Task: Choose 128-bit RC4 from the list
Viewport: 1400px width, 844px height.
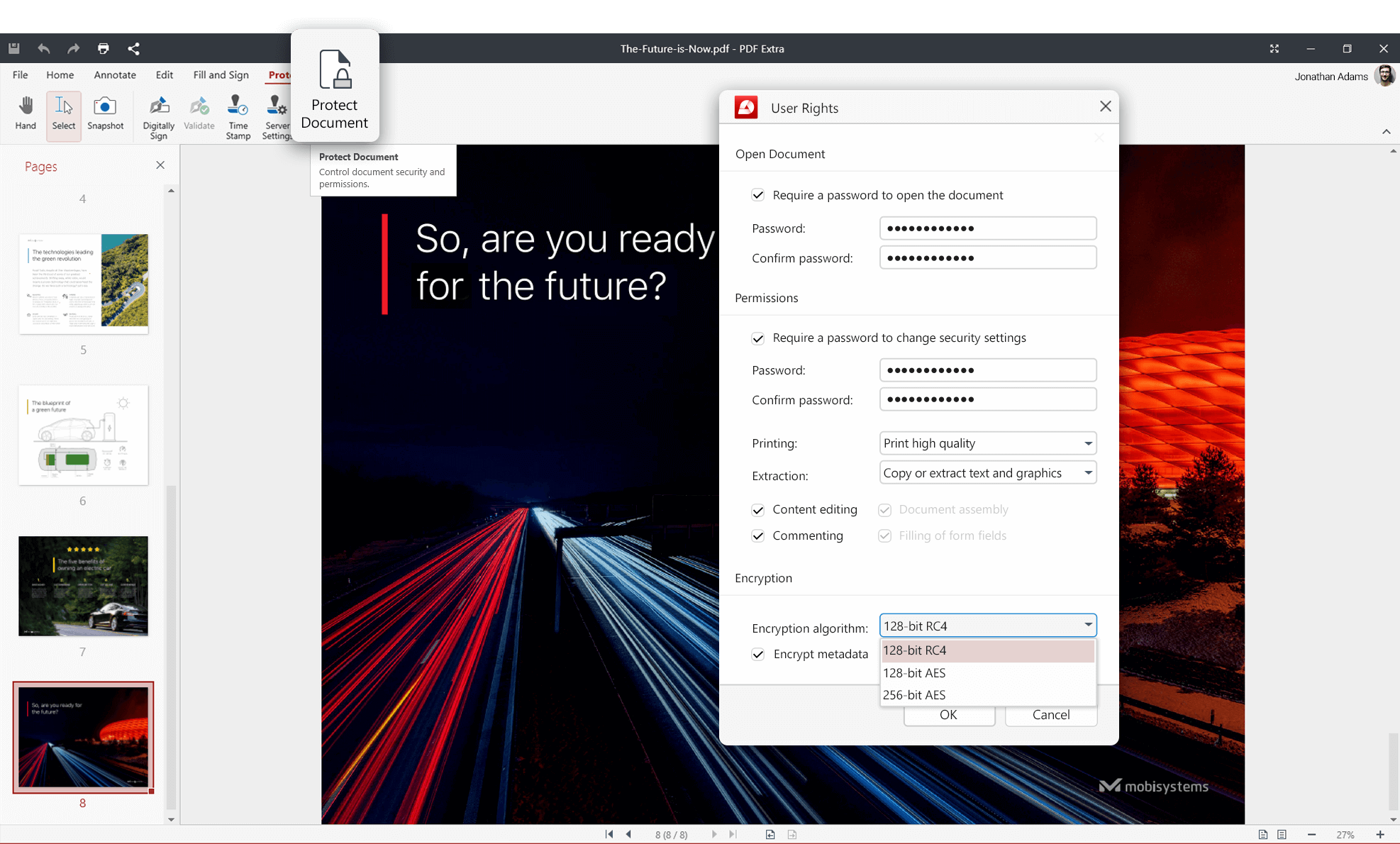Action: click(x=988, y=650)
